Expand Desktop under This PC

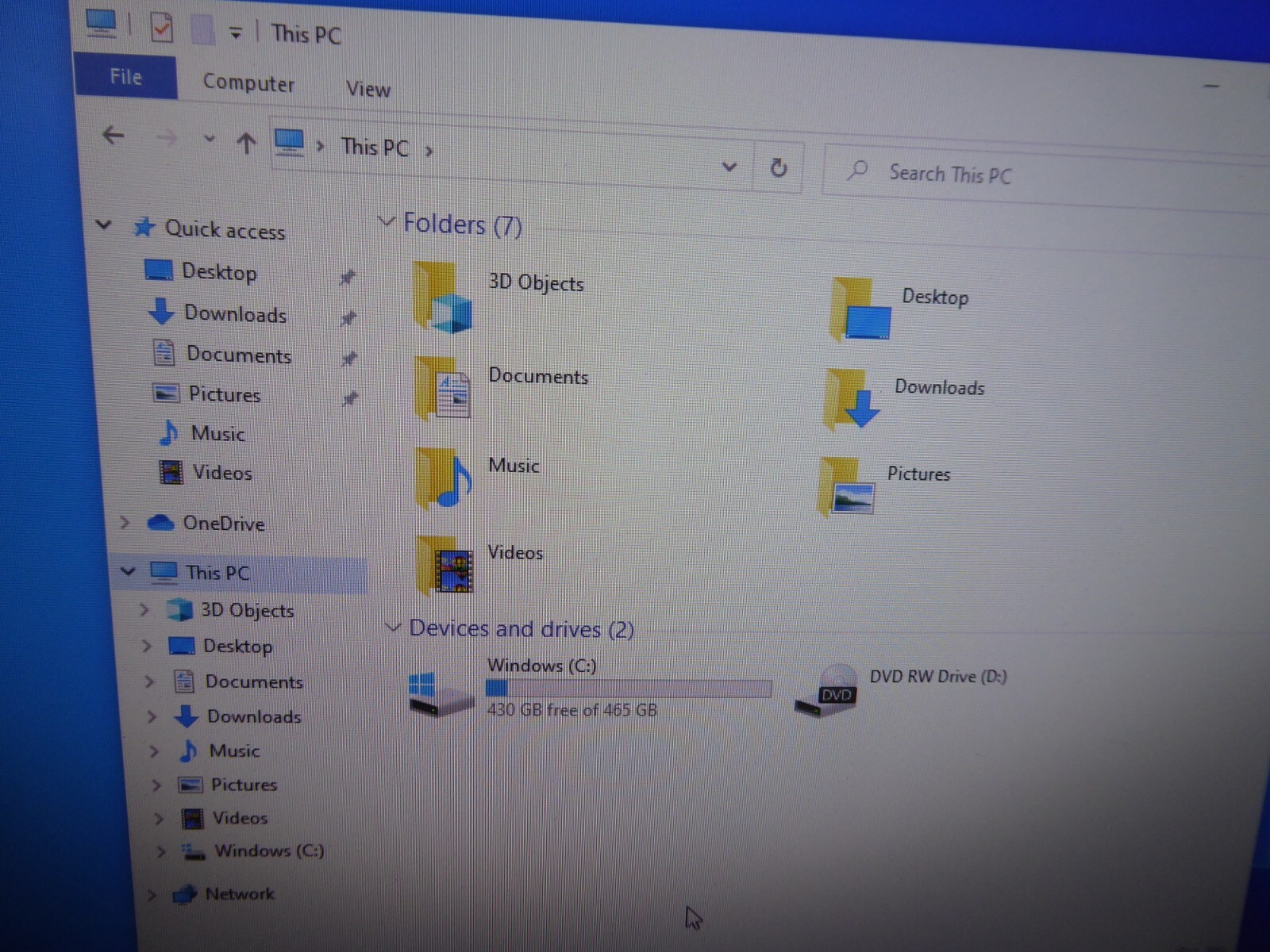[x=147, y=645]
